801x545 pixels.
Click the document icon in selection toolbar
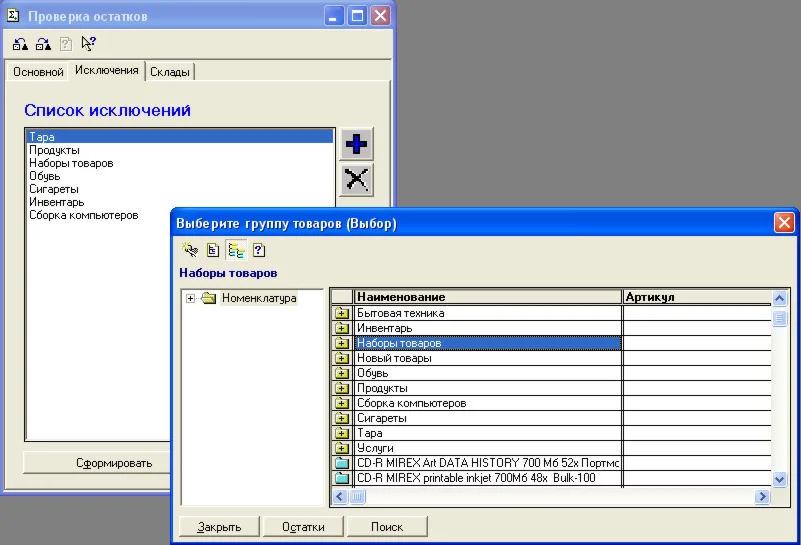click(213, 251)
